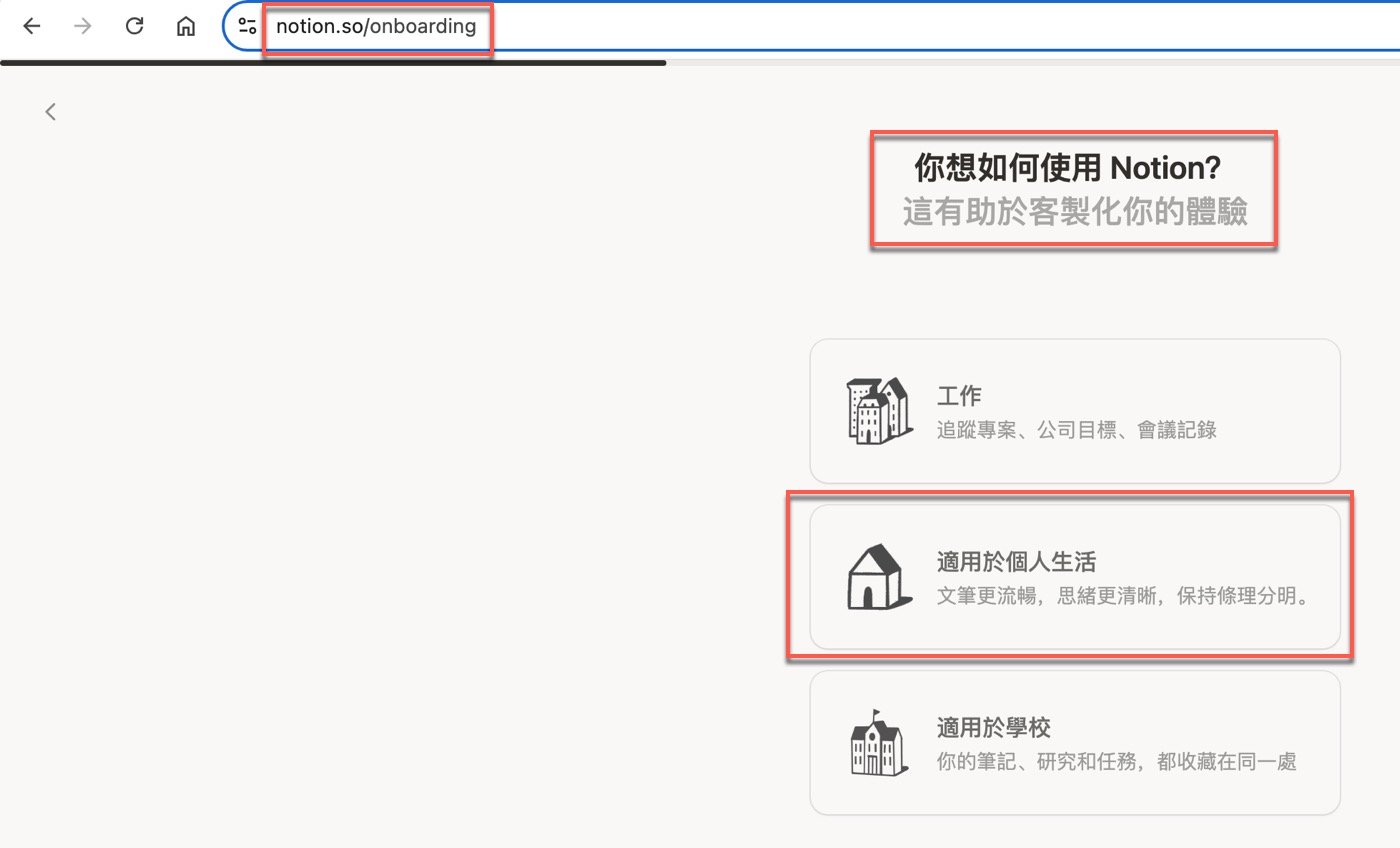The image size is (1400, 848).
Task: Choose the 工作 option card
Action: point(1074,411)
